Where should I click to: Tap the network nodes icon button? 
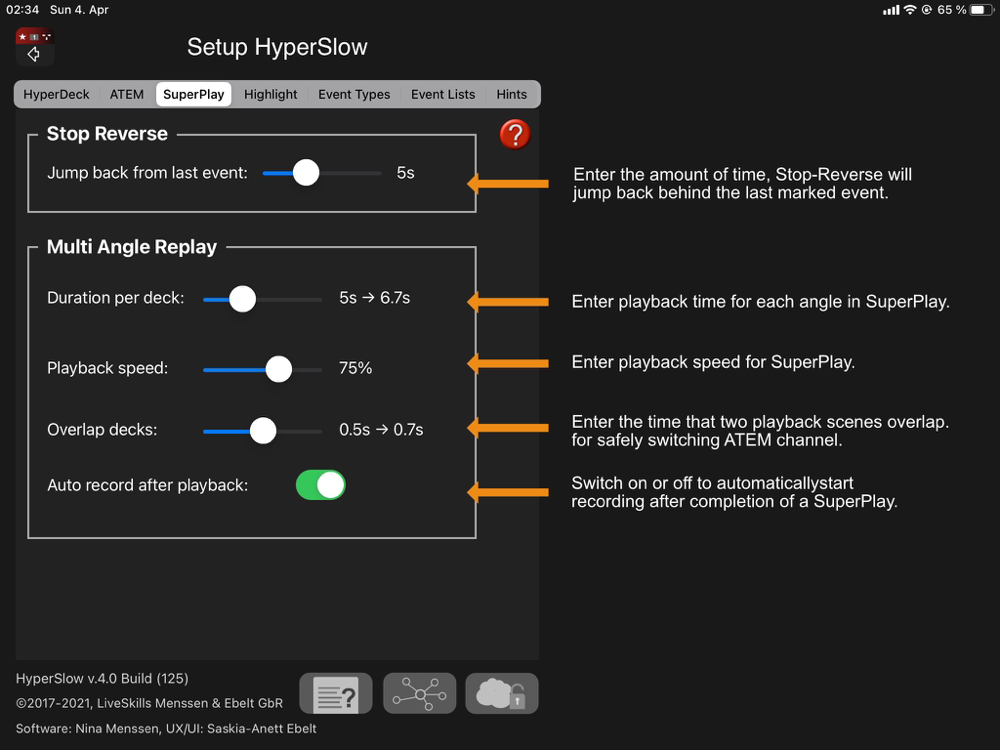click(x=420, y=693)
